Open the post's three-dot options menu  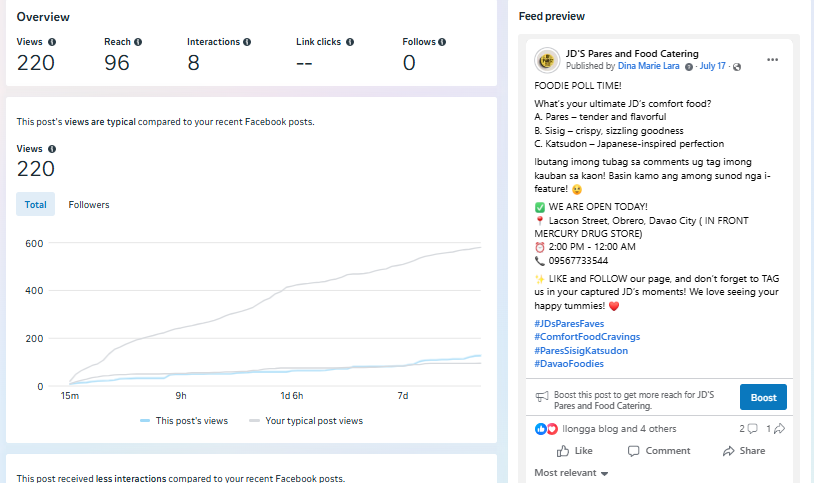click(x=772, y=60)
